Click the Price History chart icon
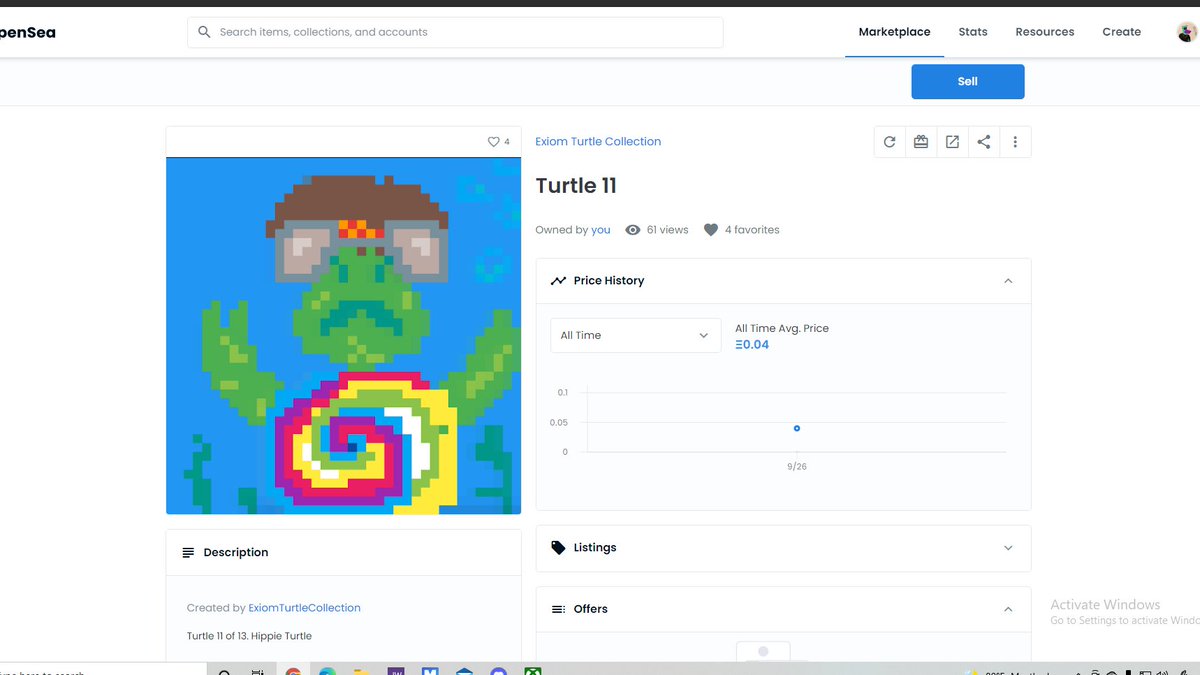This screenshot has width=1200, height=675. 558,280
